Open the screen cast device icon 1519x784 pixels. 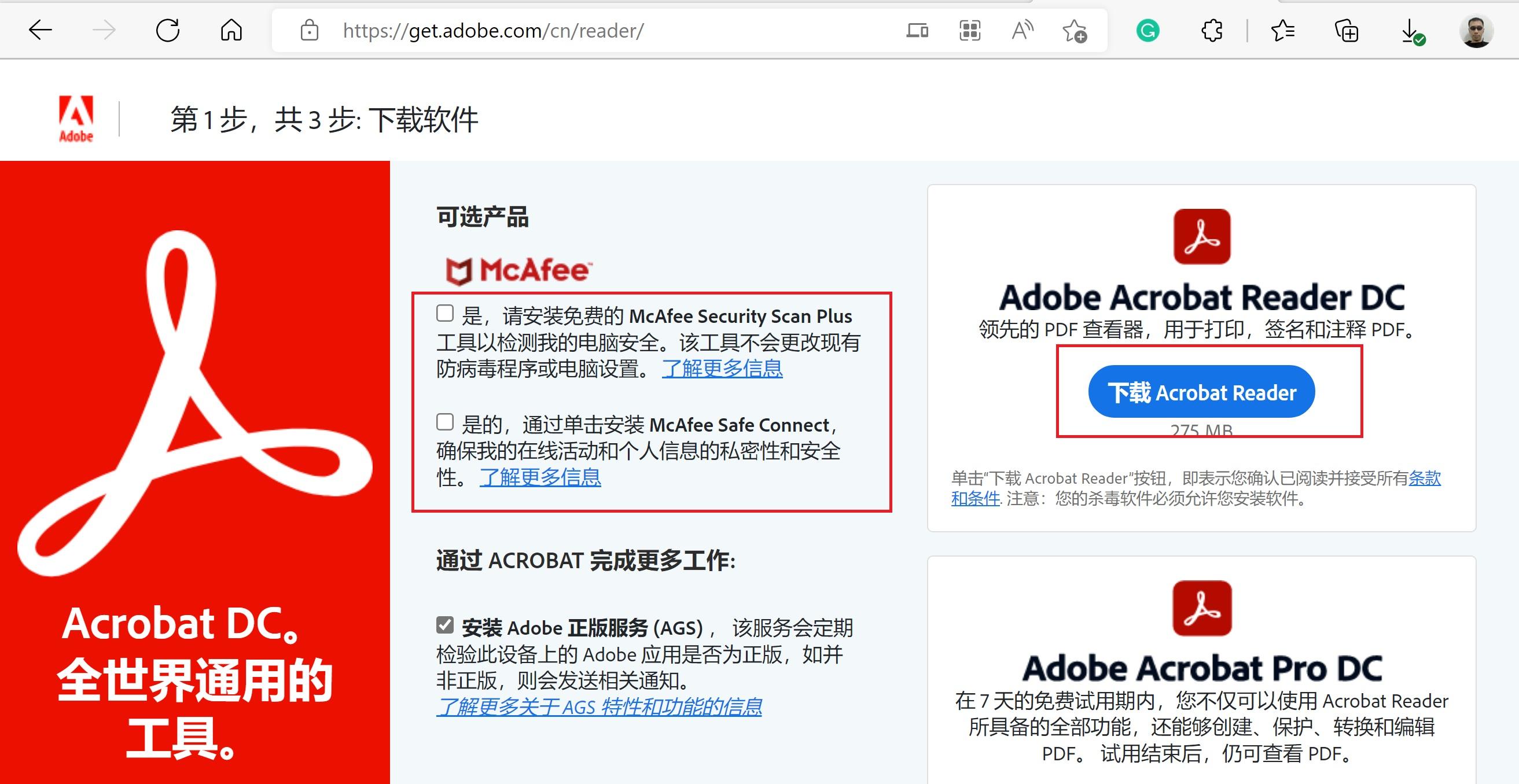coord(917,30)
